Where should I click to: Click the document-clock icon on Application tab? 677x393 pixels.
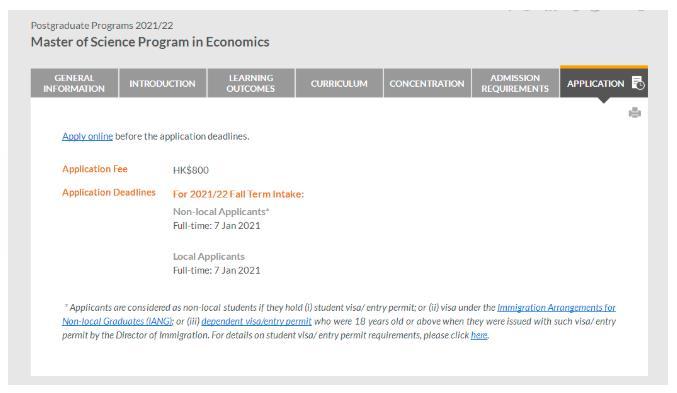coord(638,82)
